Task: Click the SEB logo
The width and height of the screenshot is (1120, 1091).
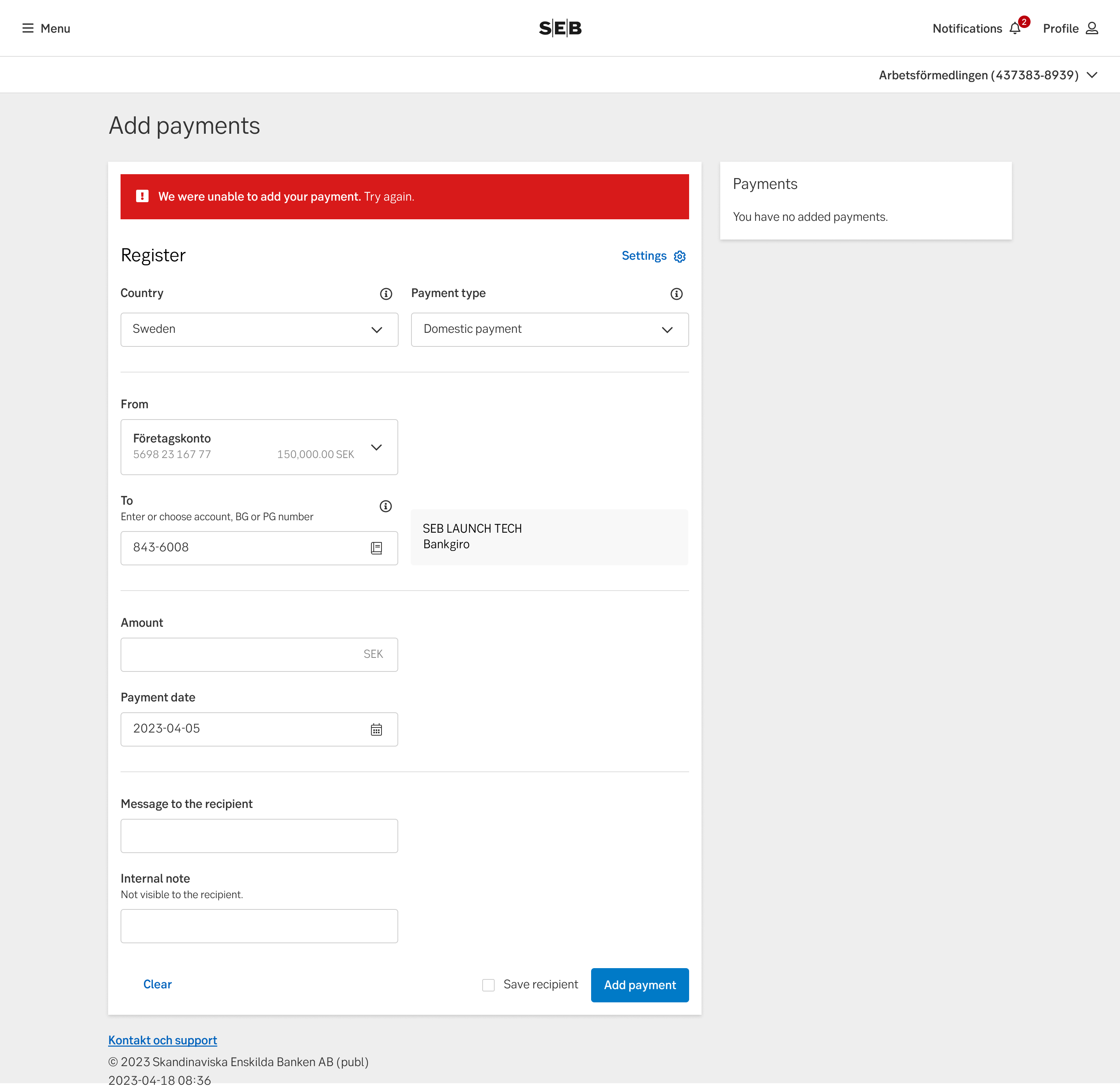Action: click(560, 28)
